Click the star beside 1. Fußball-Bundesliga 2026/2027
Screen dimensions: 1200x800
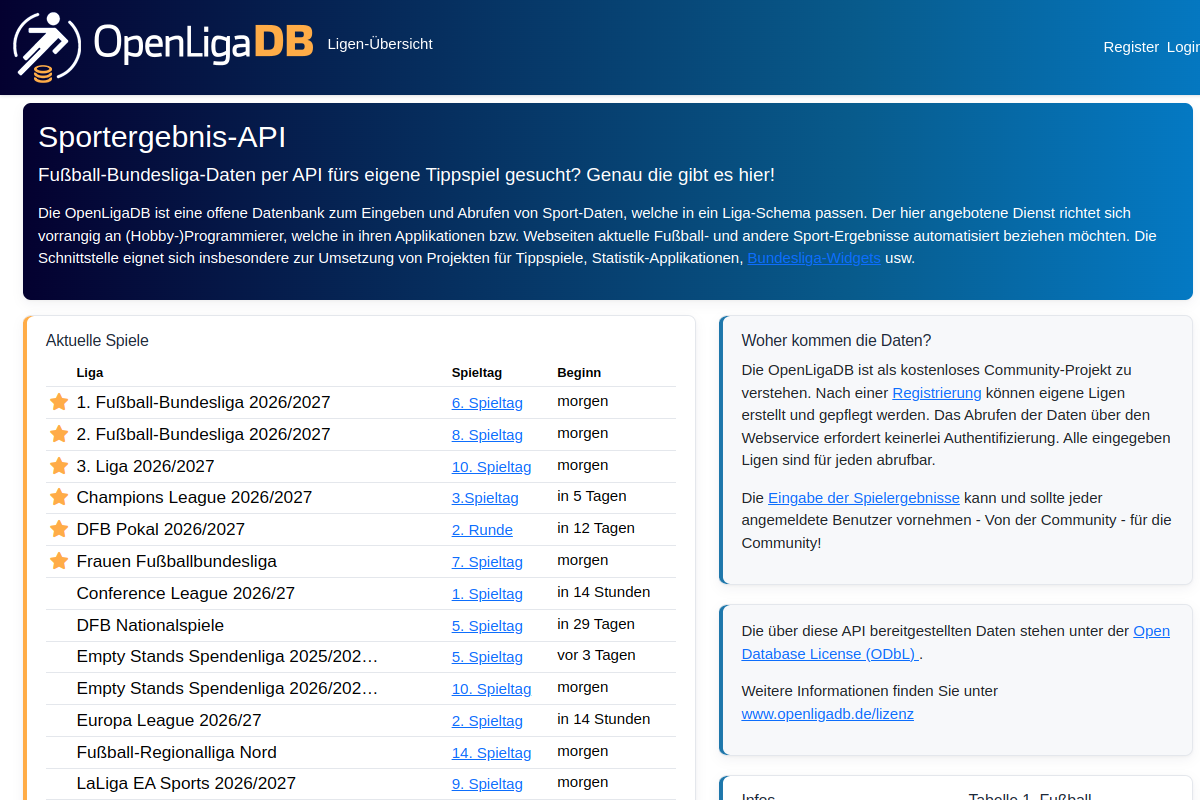[x=59, y=402]
